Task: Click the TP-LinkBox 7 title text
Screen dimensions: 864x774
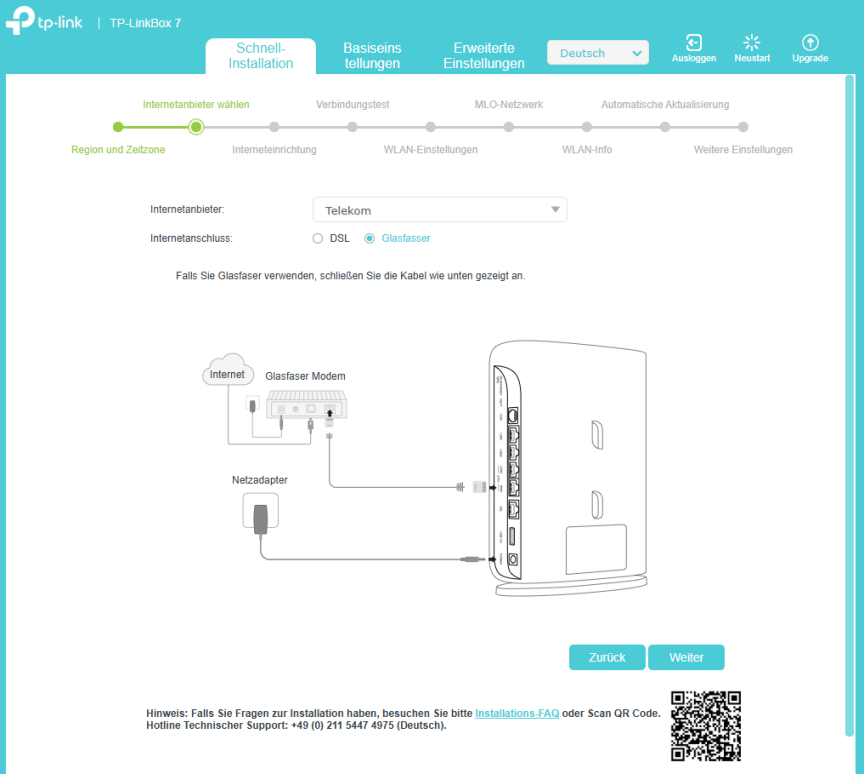Action: 145,23
